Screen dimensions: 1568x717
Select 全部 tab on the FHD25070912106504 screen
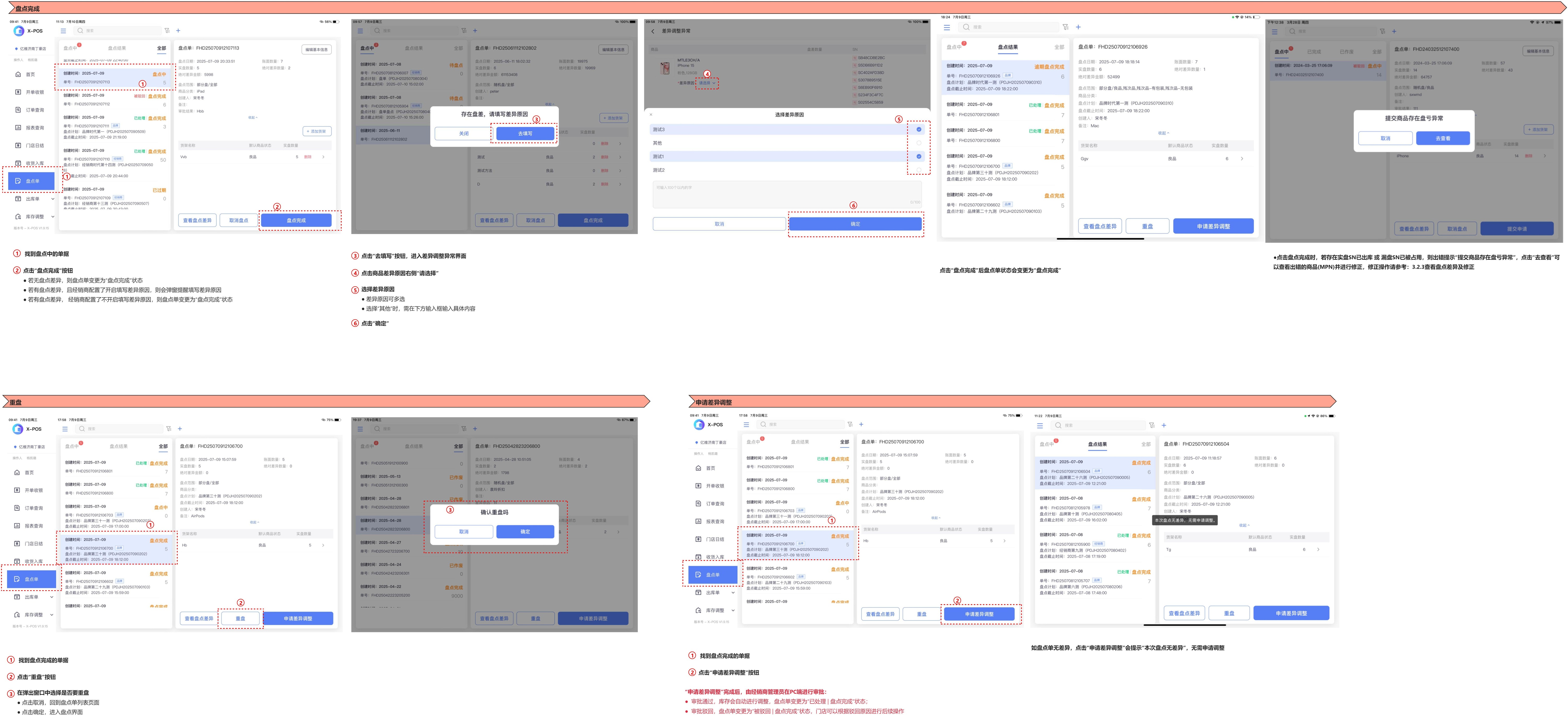1146,444
